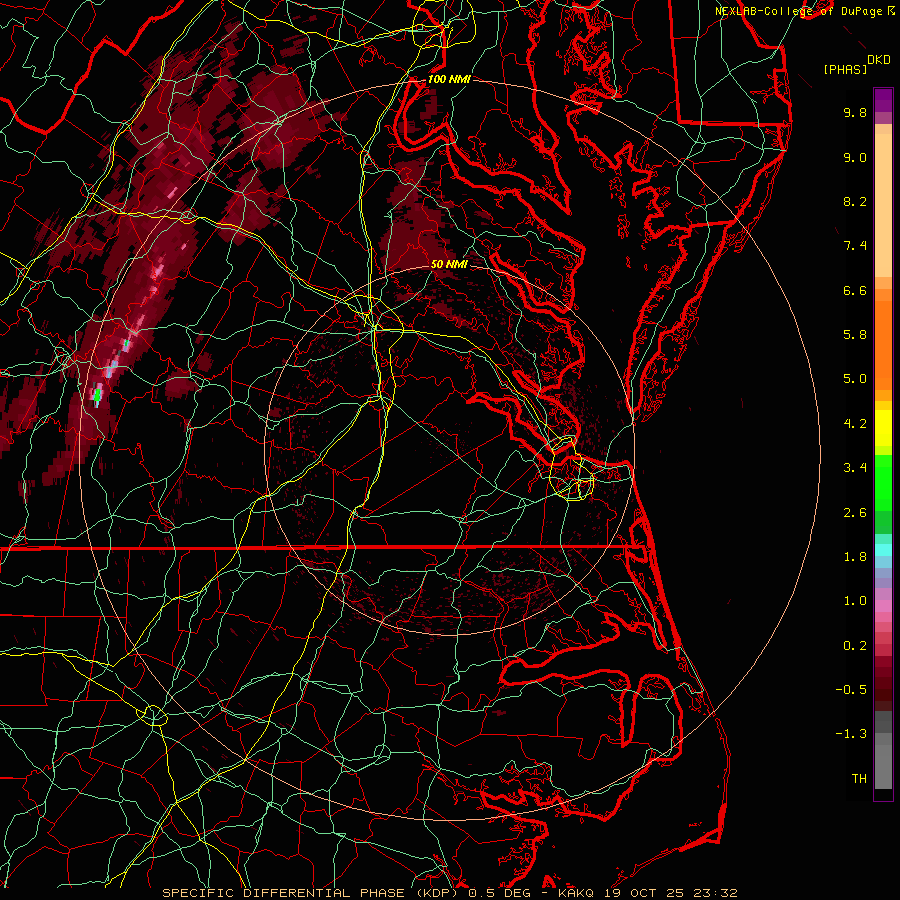The width and height of the screenshot is (900, 900).
Task: Click the gray segment of the color bar
Action: (883, 752)
